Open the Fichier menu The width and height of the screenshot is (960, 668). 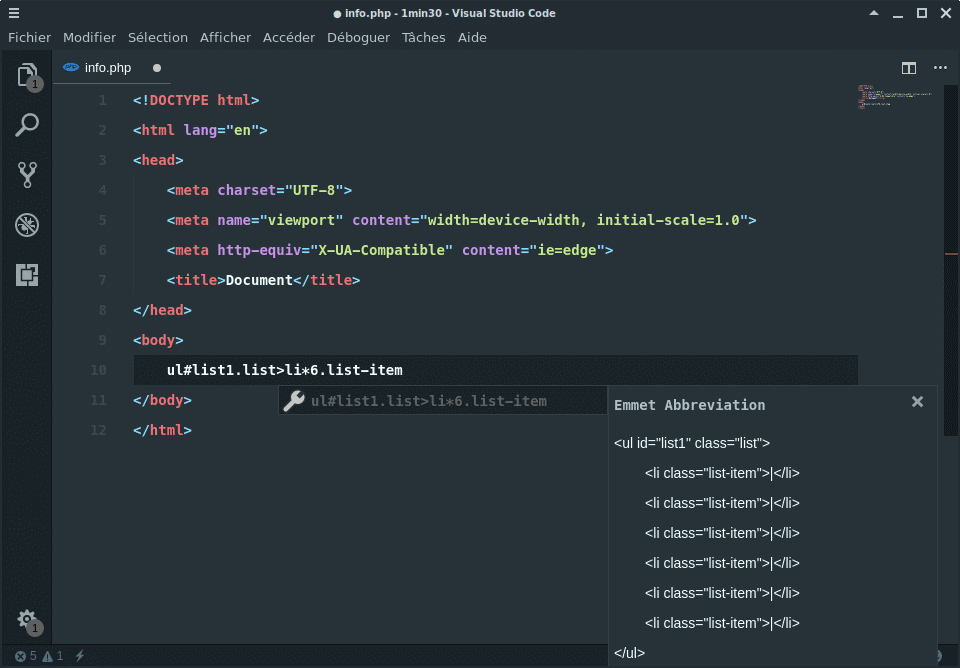(29, 37)
